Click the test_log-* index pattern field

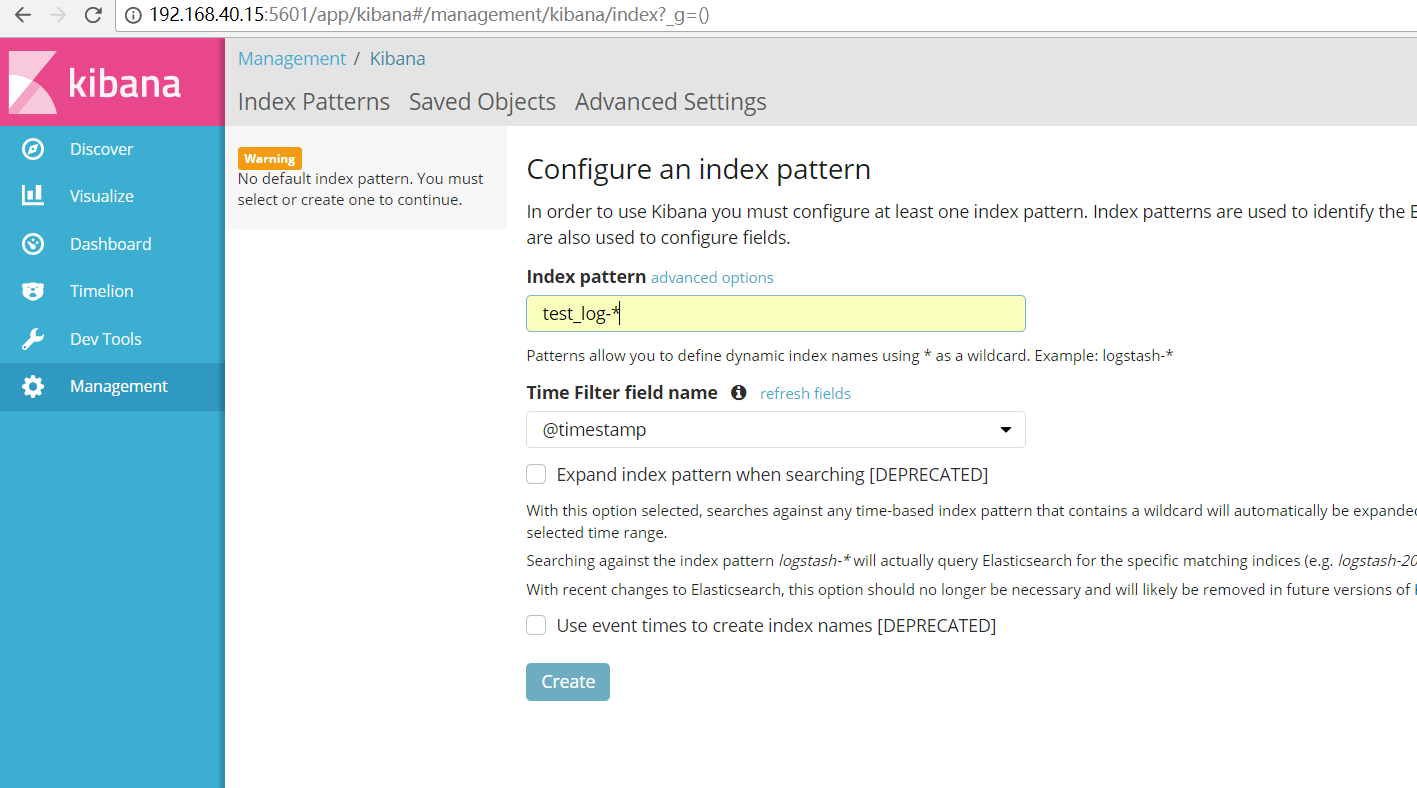[776, 313]
